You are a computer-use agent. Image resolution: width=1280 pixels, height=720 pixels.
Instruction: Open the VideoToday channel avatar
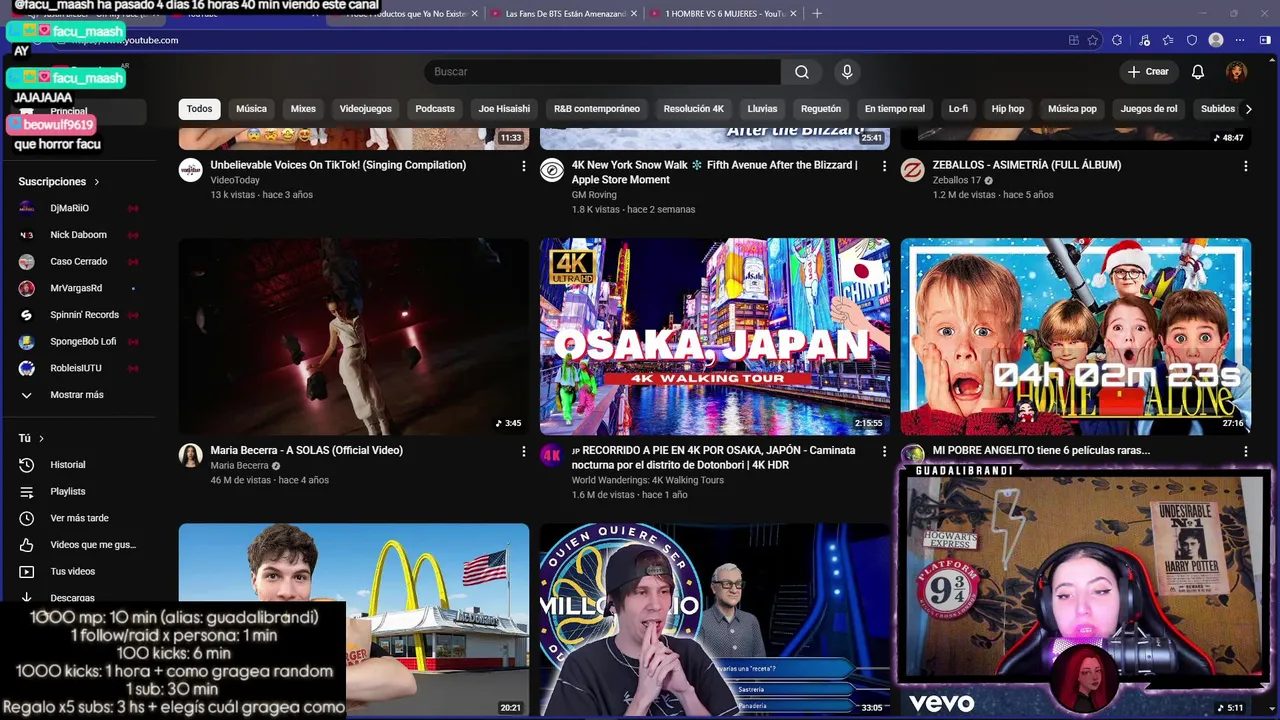pos(191,170)
